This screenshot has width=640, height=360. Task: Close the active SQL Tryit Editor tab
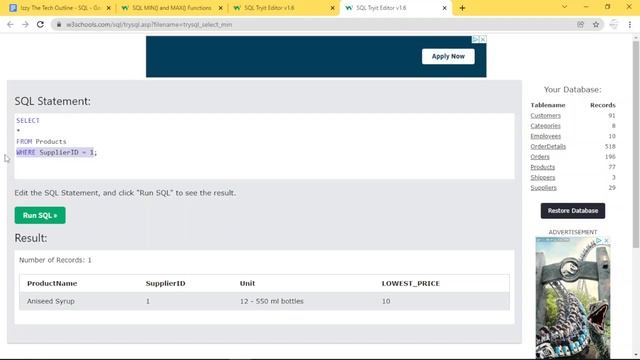pos(444,8)
